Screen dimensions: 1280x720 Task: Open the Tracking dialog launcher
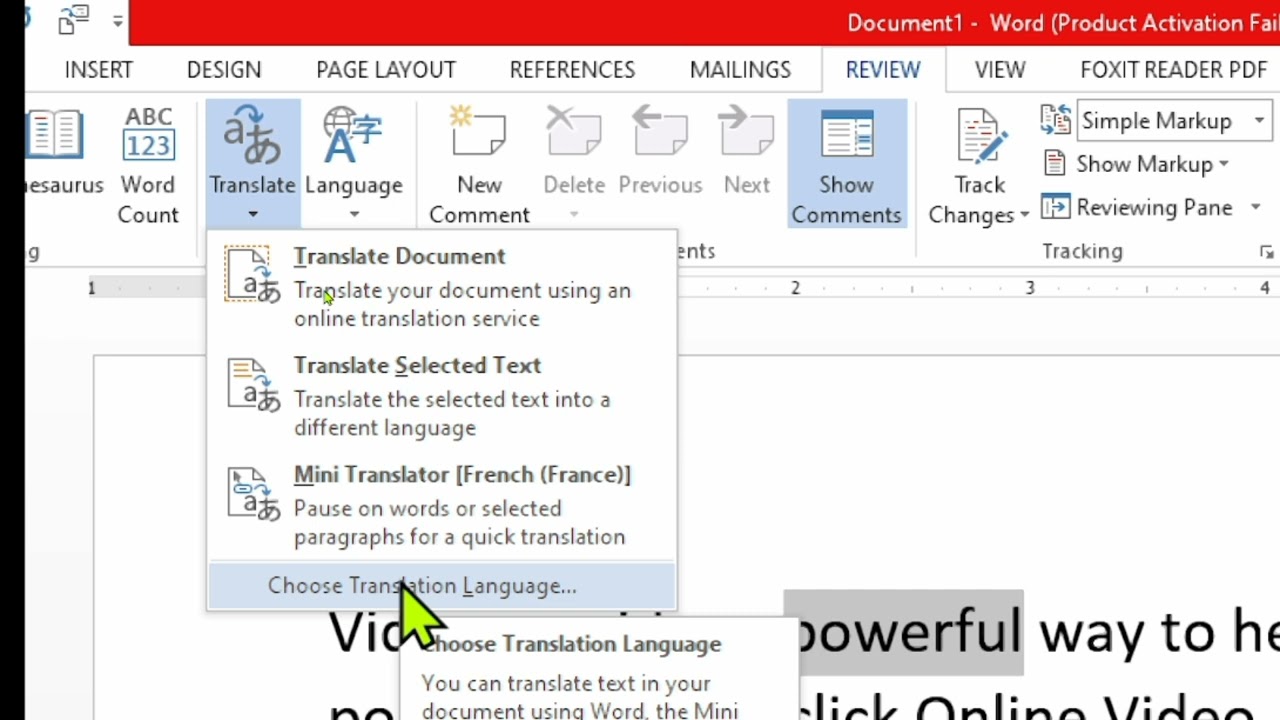click(1267, 252)
